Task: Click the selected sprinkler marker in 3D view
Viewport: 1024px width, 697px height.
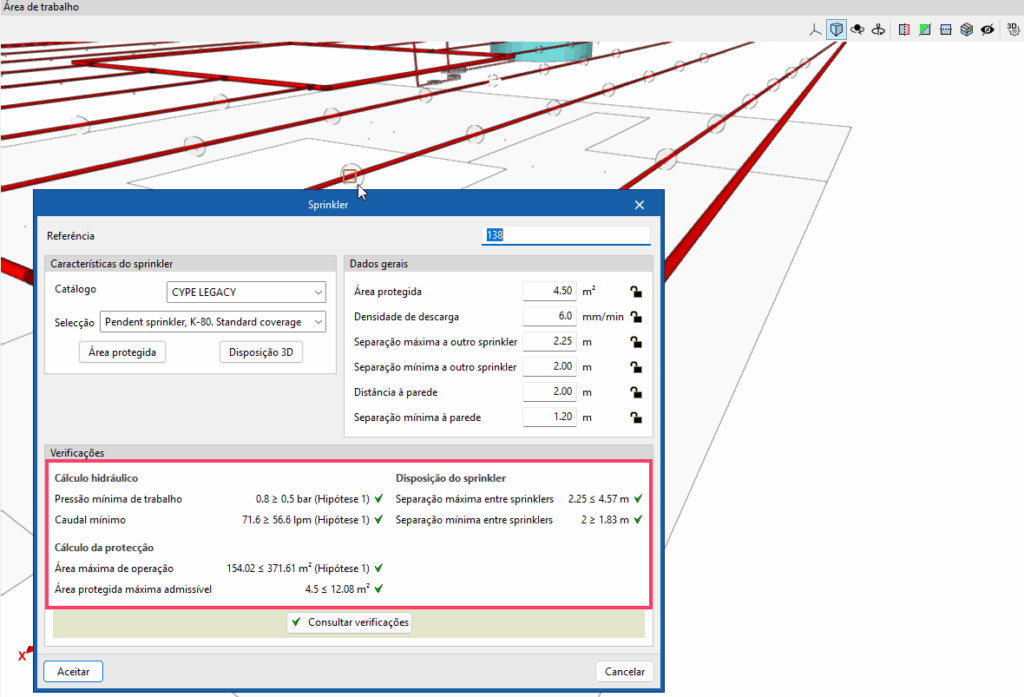Action: 350,176
